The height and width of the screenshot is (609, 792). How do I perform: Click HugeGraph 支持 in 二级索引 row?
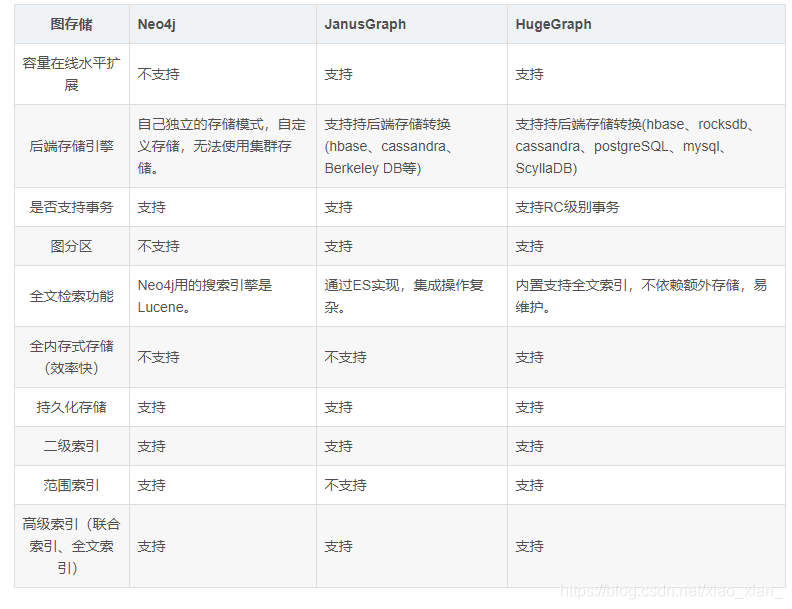tap(529, 446)
